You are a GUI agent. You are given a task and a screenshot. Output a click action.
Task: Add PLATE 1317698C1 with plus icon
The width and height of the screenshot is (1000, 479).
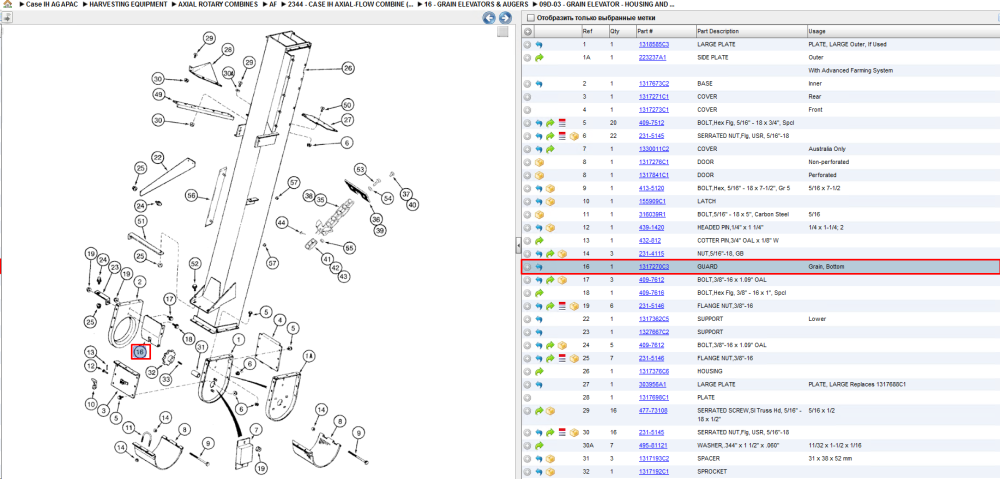[527, 397]
